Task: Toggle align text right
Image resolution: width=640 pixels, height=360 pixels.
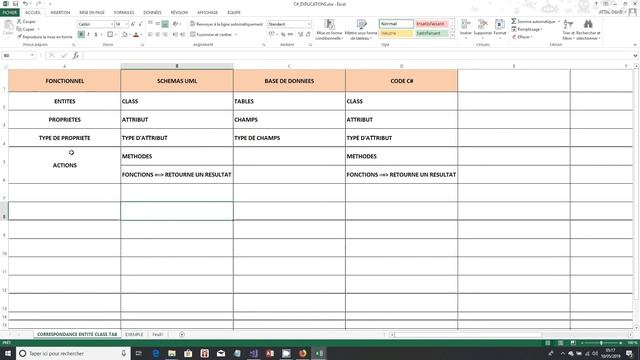Action: click(165, 35)
